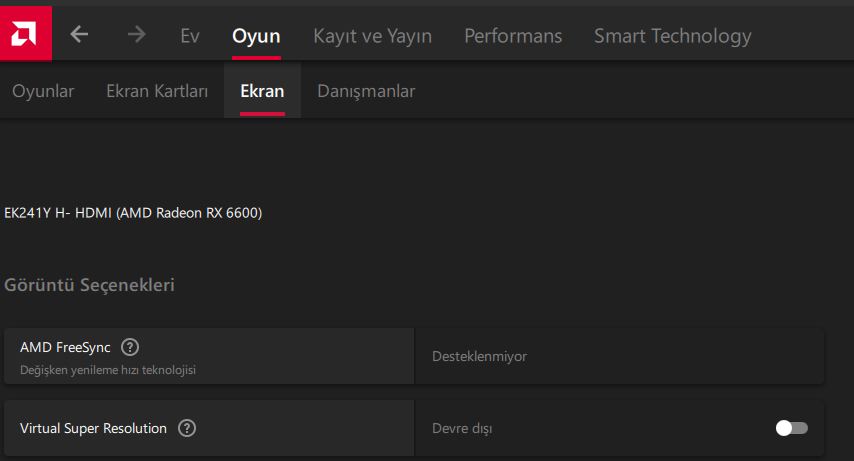The image size is (854, 461).
Task: Go to Smart Technology tab
Action: [x=673, y=36]
